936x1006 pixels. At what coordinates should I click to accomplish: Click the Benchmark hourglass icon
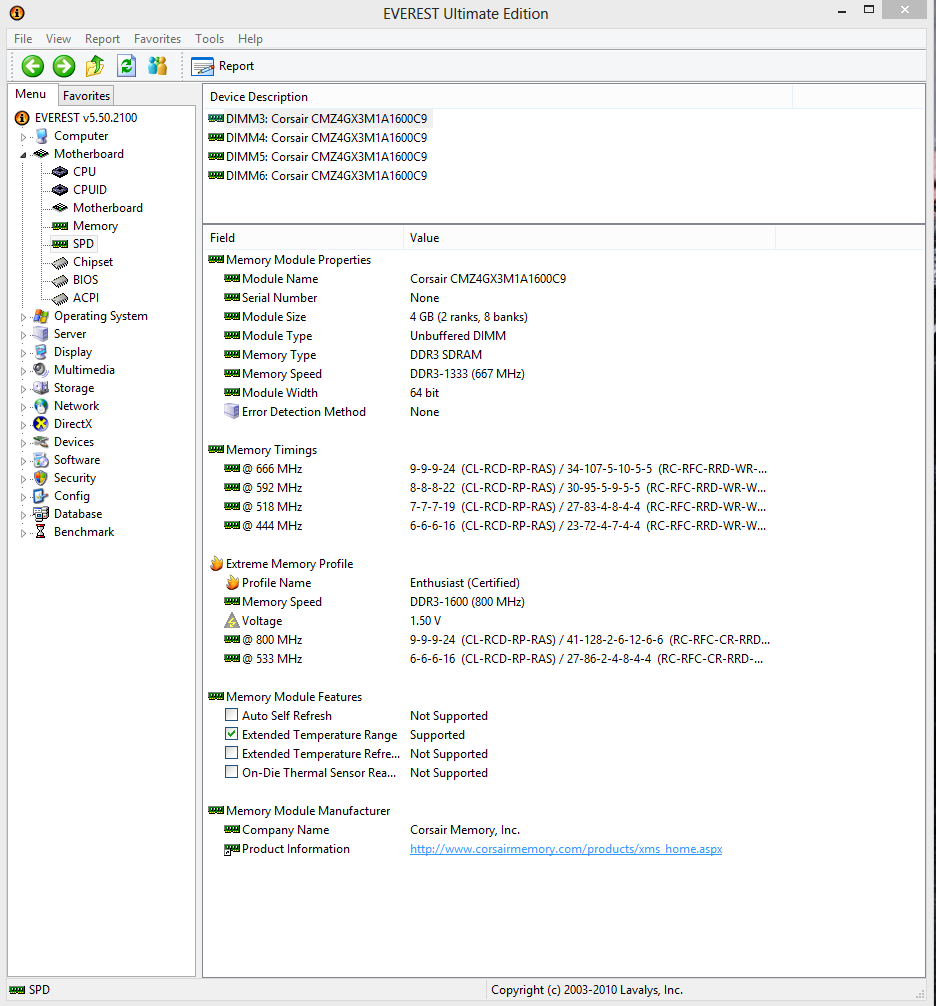tap(41, 532)
